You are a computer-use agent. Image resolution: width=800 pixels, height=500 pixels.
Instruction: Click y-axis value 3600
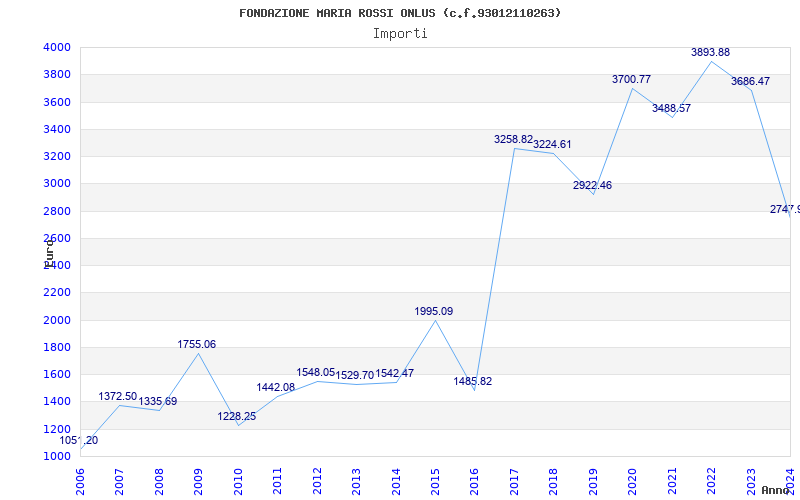[x=58, y=102]
